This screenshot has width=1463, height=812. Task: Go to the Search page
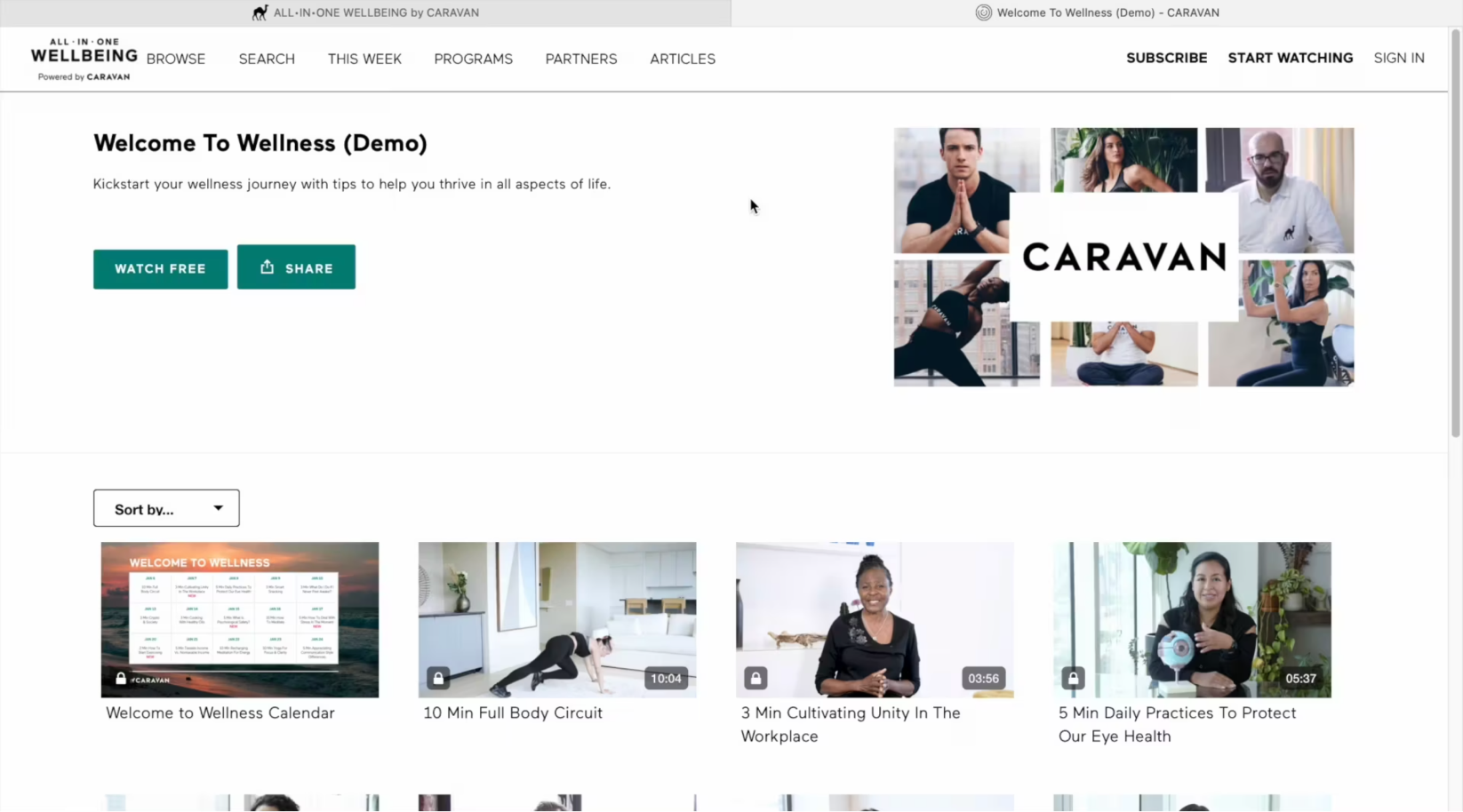pos(267,59)
